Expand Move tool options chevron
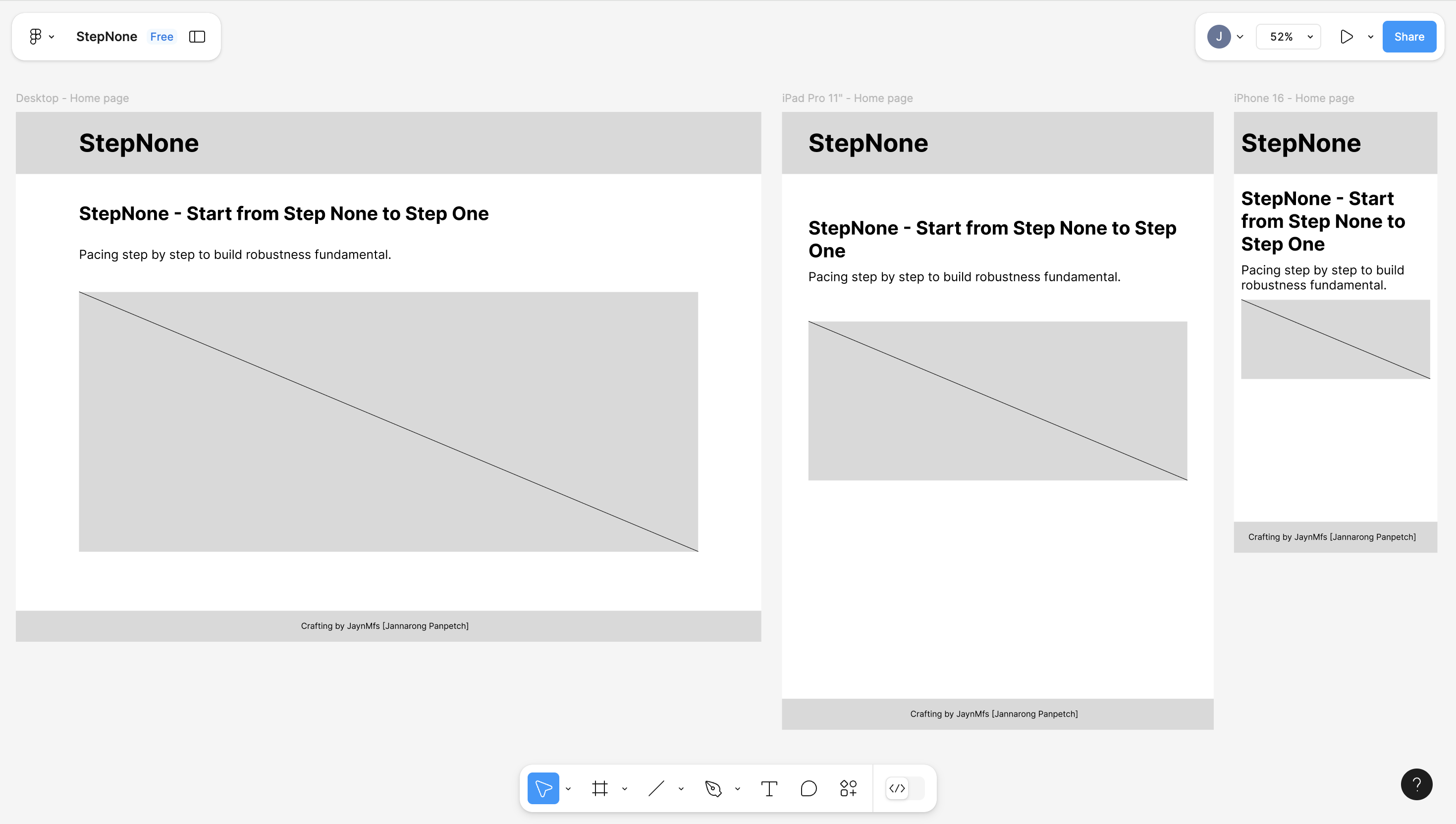 coord(568,788)
